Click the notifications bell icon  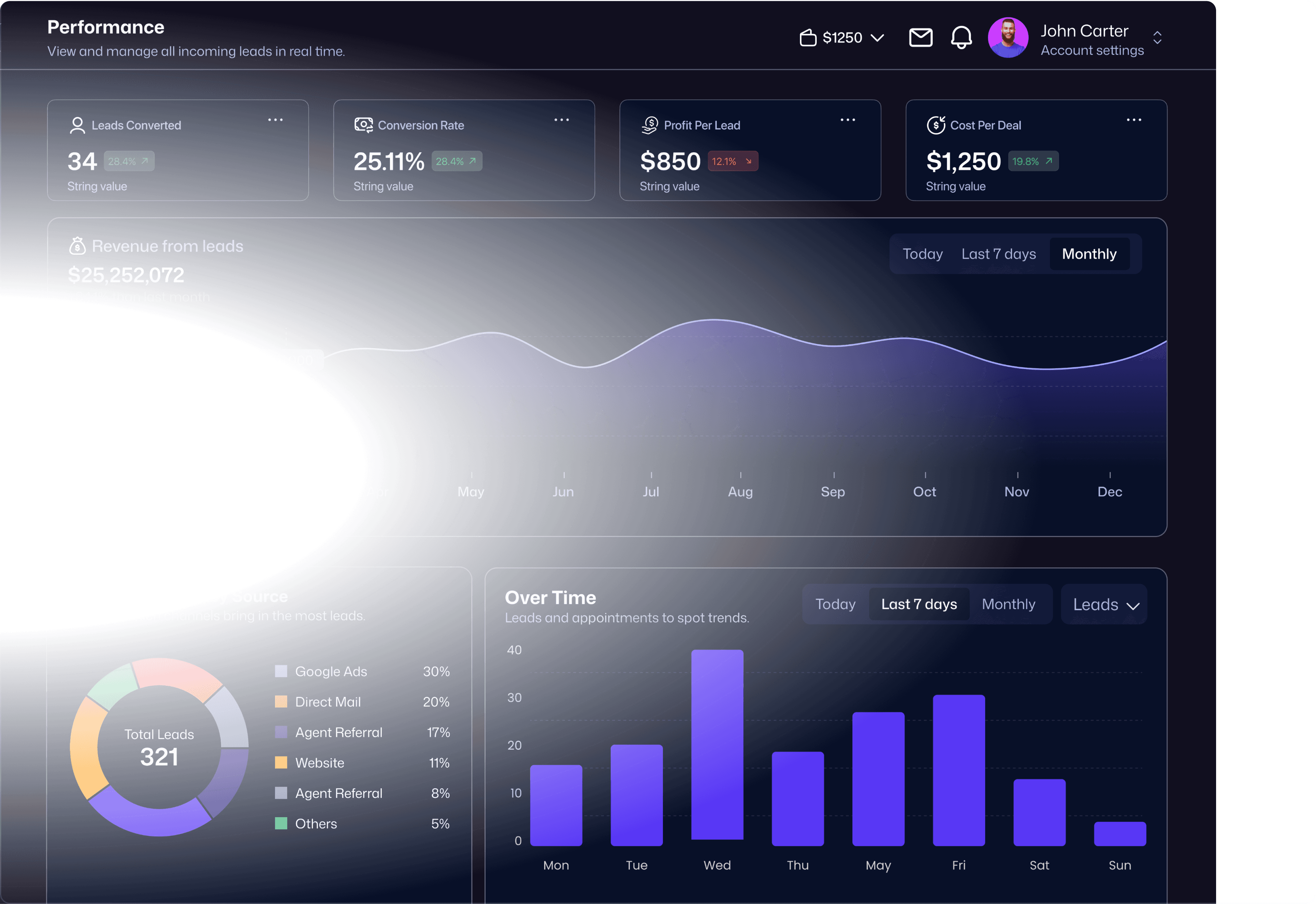coord(961,37)
